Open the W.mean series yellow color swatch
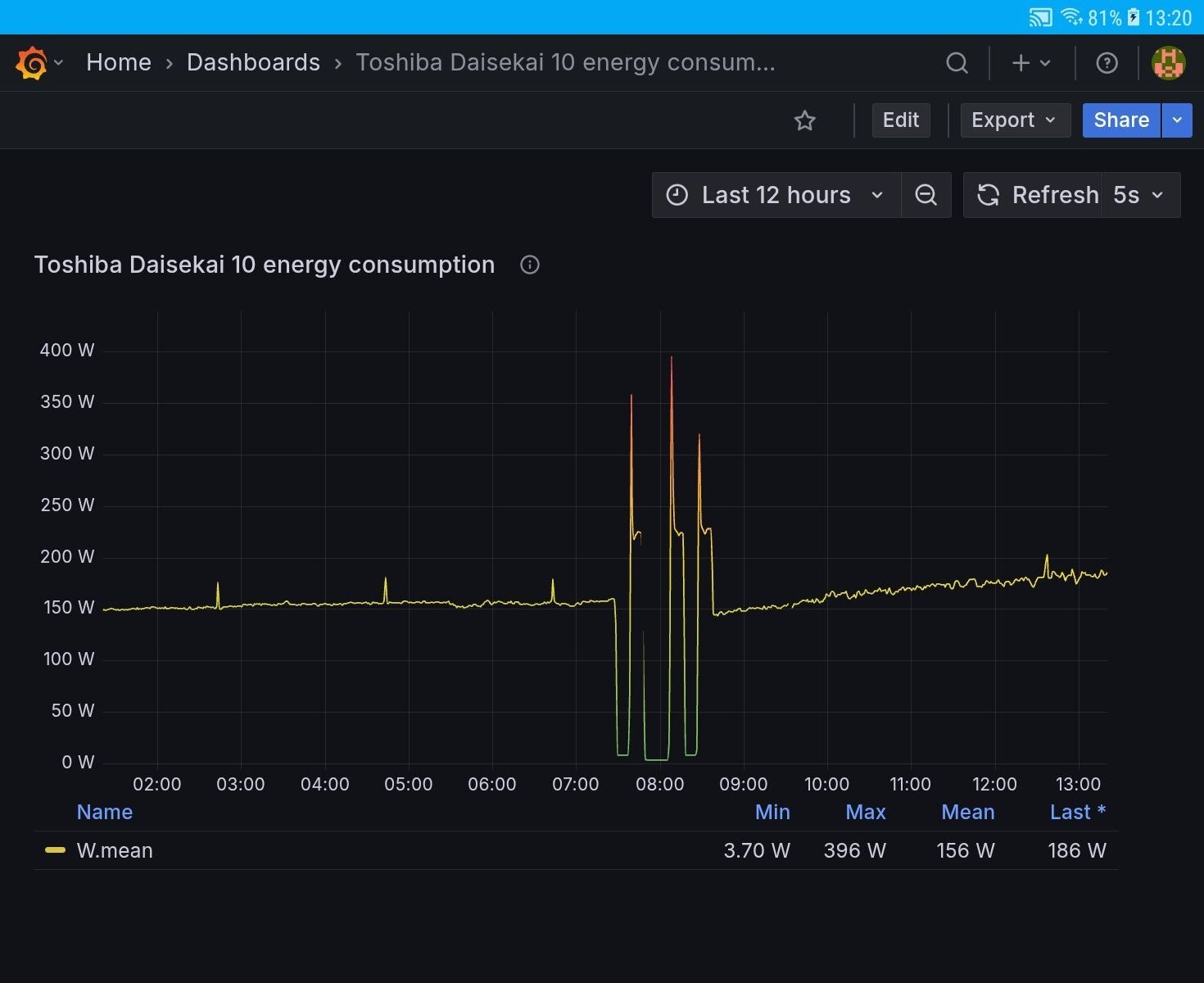Image resolution: width=1204 pixels, height=983 pixels. 55,850
